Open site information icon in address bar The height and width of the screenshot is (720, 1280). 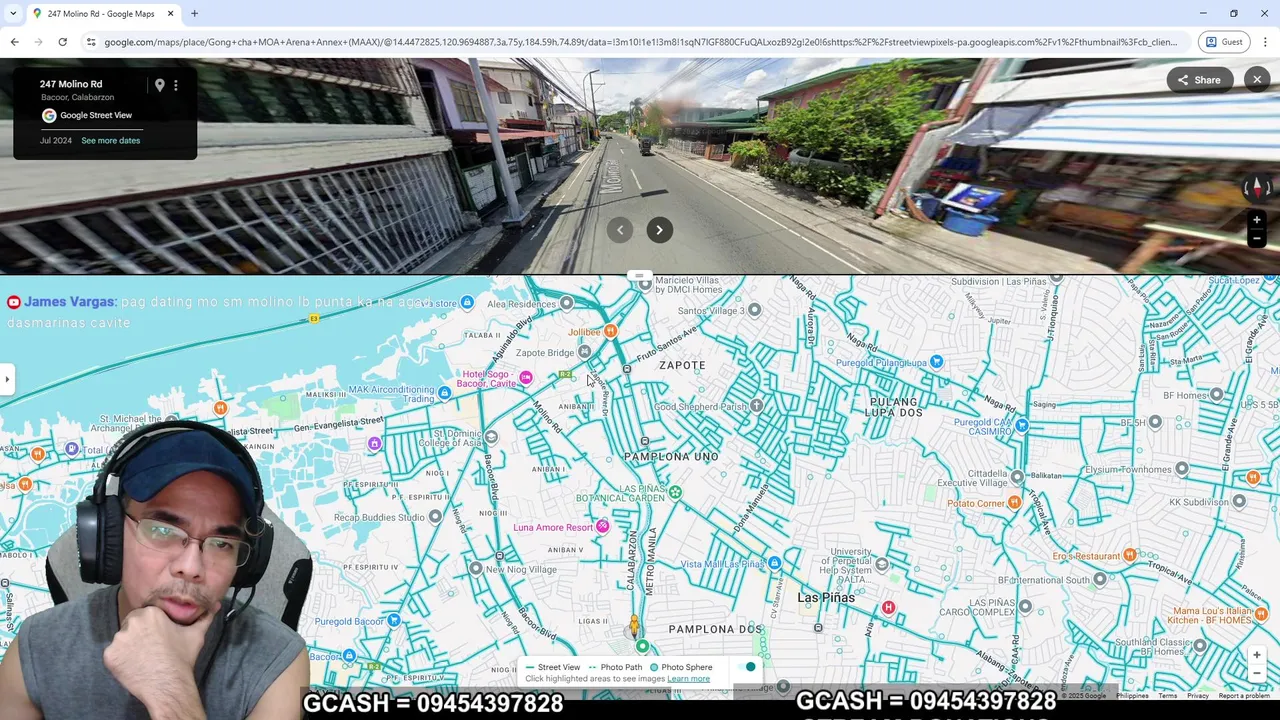(91, 42)
